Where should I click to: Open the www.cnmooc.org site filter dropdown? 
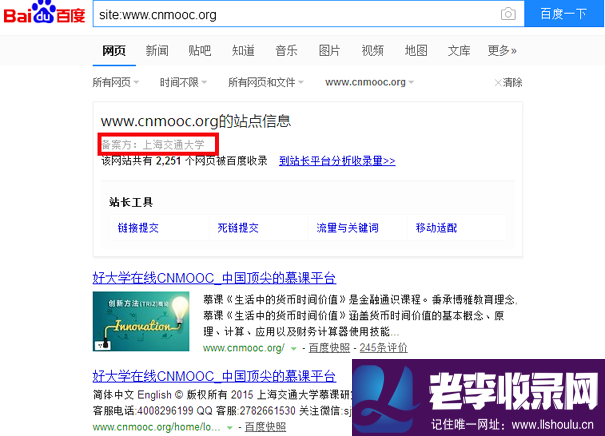click(x=369, y=82)
